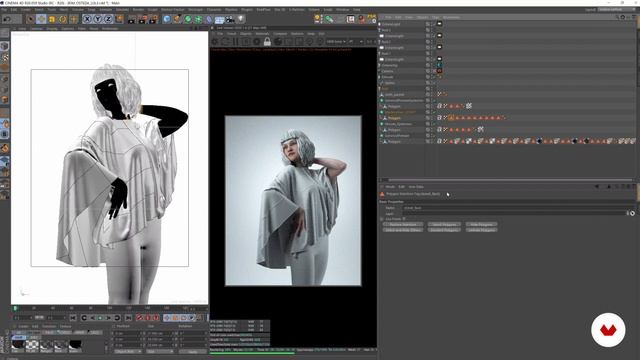
Task: Click coordinate manager Apply button
Action: point(192,351)
